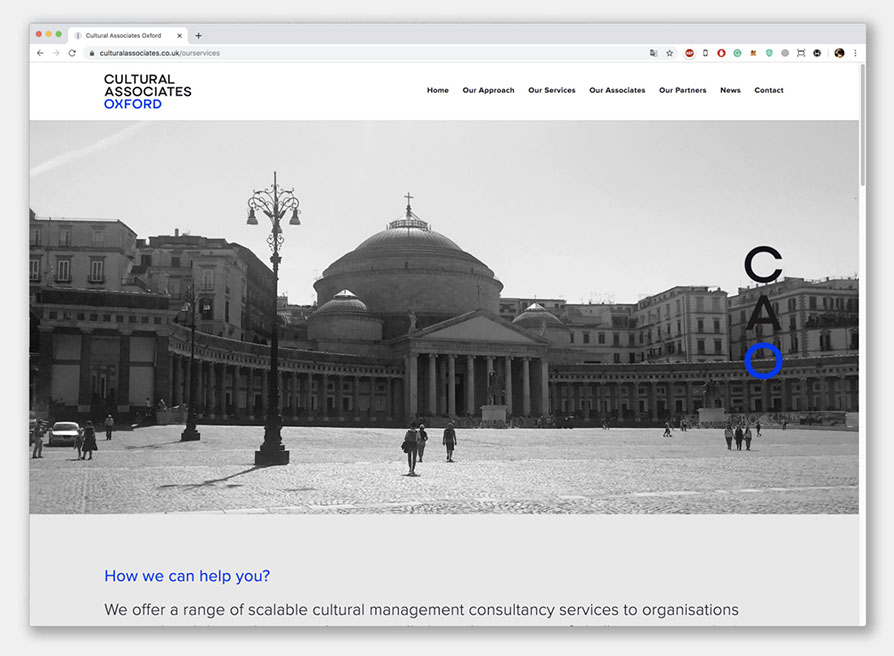Open the AdBlock Plus extension

pos(689,53)
